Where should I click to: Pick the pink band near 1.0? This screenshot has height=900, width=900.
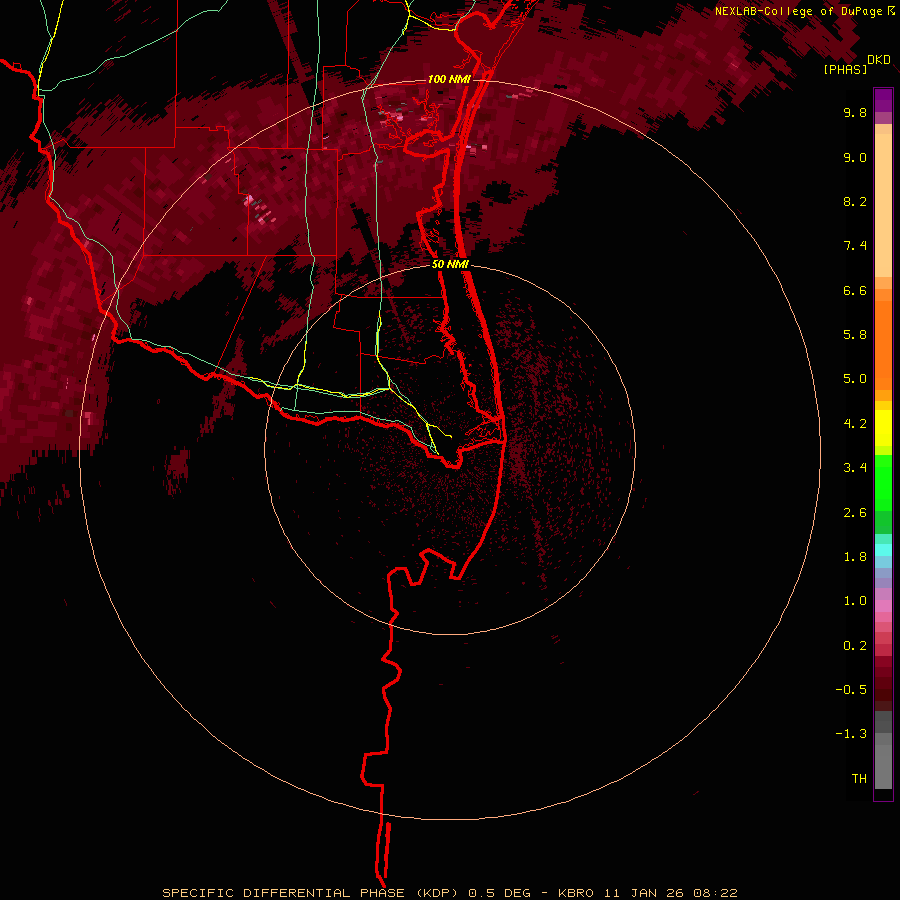883,606
